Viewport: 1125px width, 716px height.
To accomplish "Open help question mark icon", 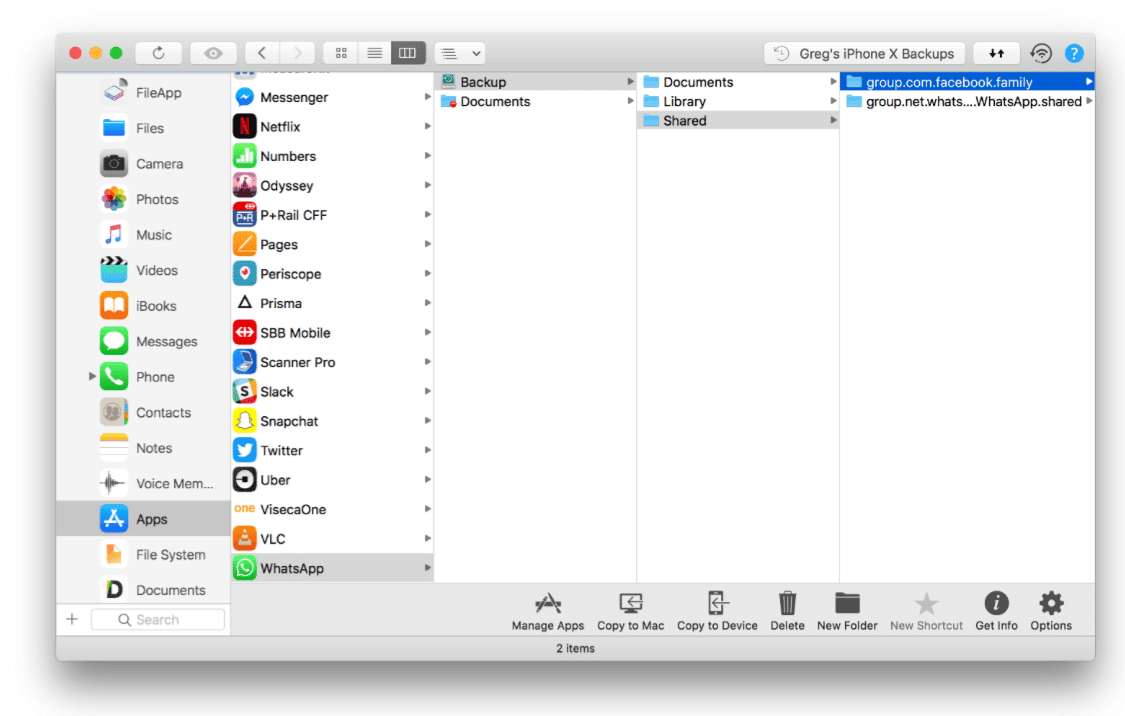I will point(1074,53).
